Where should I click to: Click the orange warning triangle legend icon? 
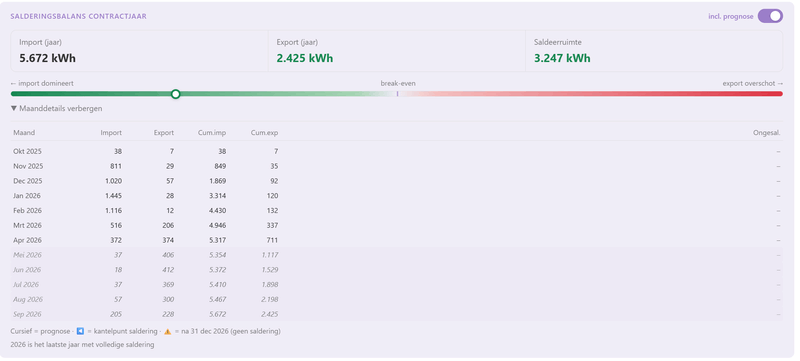click(x=167, y=331)
